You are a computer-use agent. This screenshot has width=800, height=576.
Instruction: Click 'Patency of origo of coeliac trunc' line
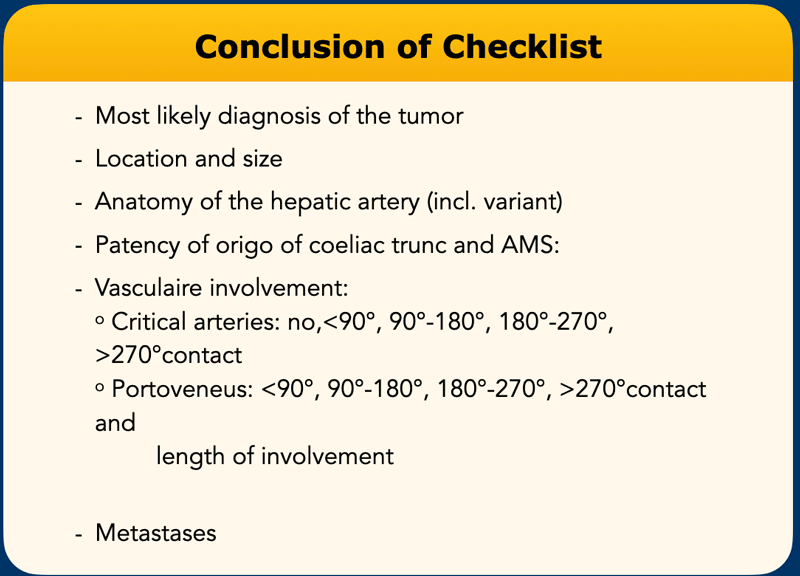[327, 245]
